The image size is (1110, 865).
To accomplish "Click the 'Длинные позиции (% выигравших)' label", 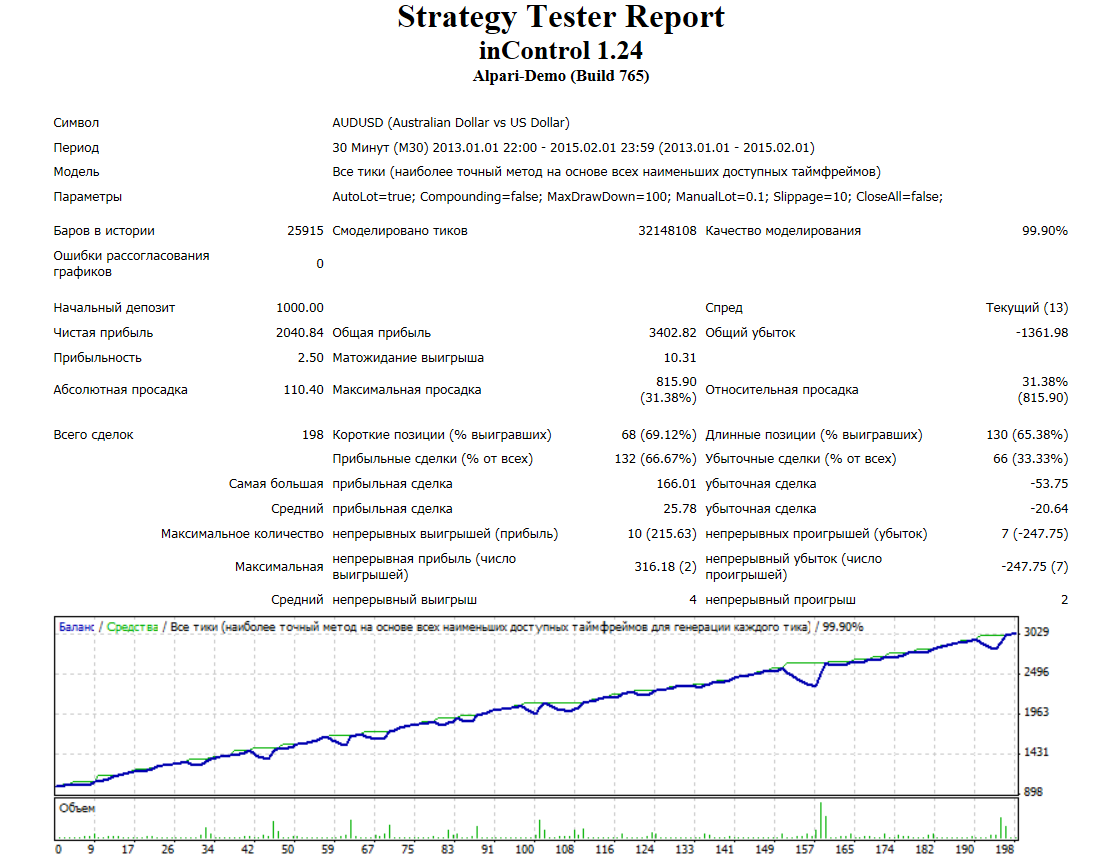I will point(814,435).
